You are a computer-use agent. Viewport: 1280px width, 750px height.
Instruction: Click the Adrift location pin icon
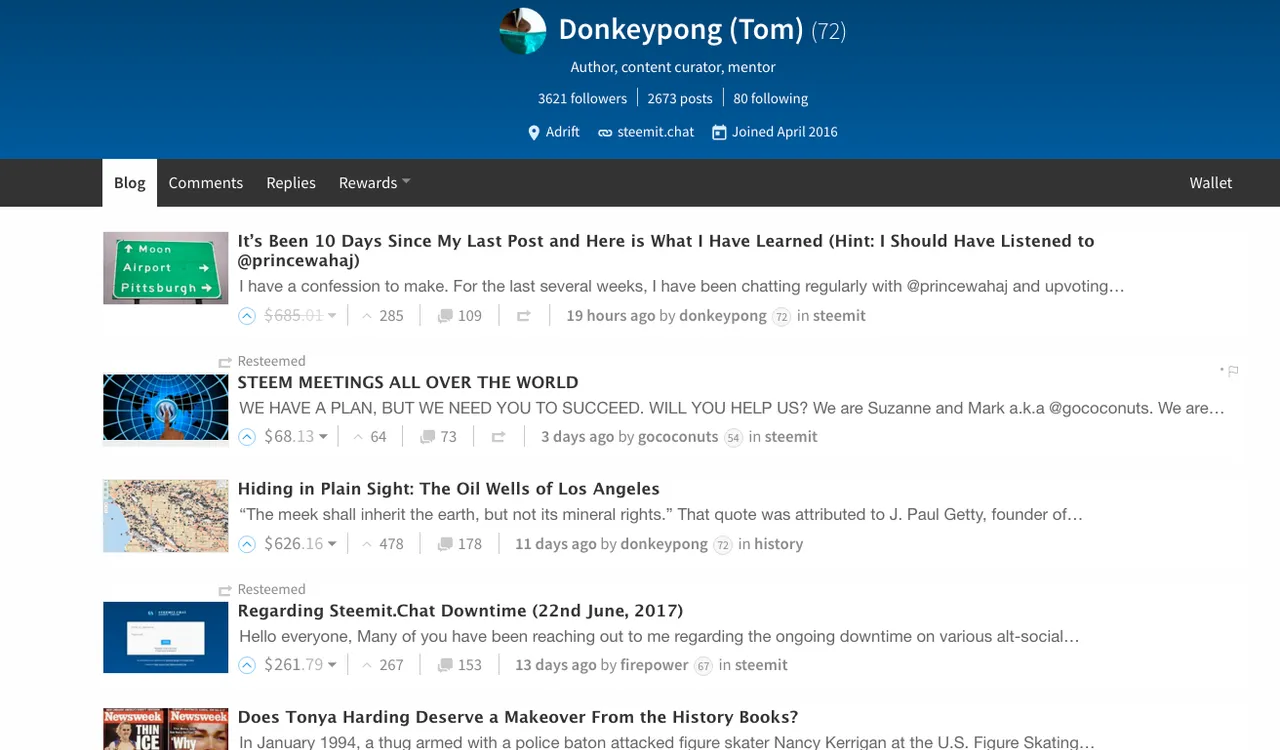pos(534,132)
